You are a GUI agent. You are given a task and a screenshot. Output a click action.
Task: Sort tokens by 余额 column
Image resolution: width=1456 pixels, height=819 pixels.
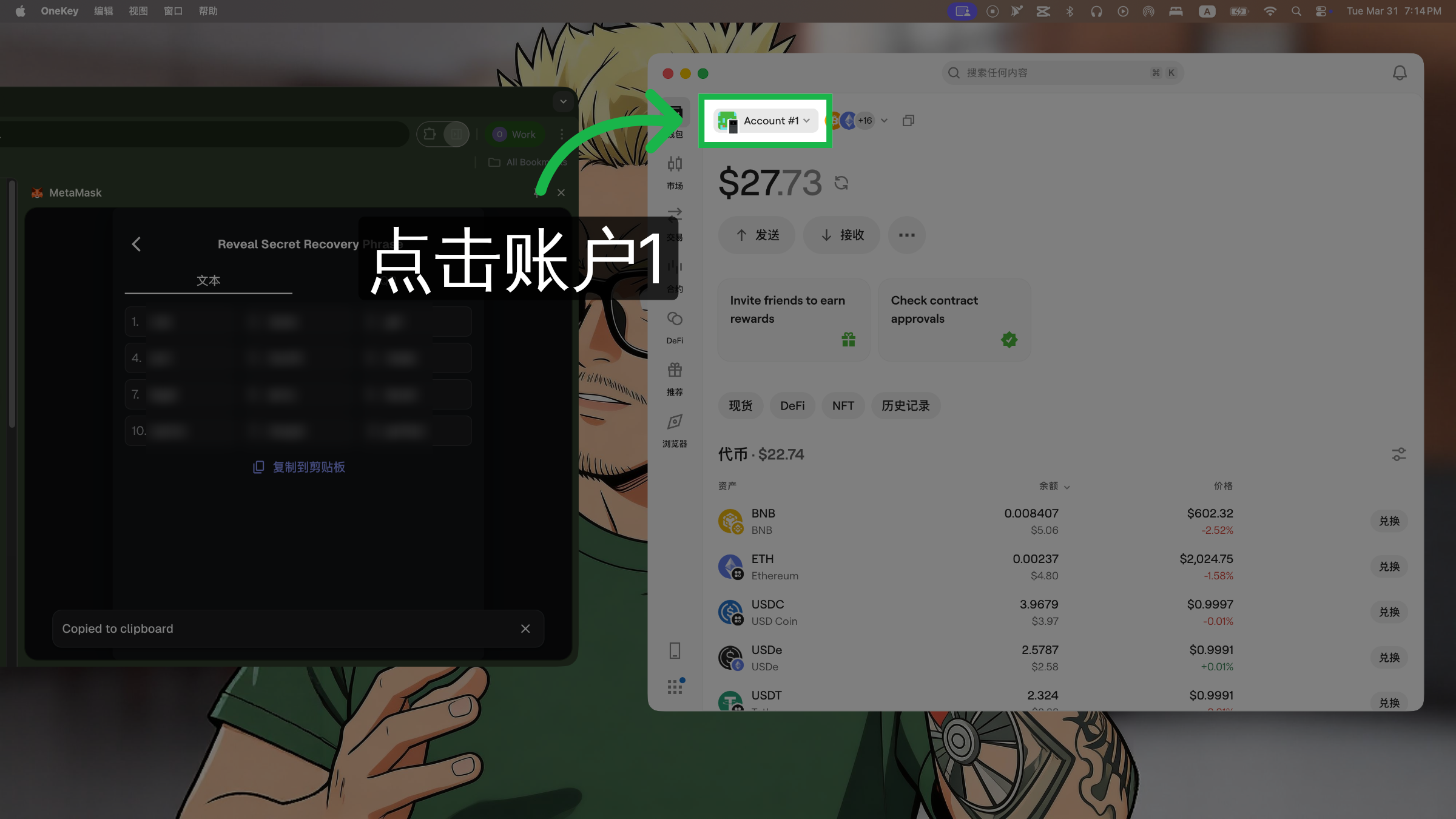[1054, 486]
